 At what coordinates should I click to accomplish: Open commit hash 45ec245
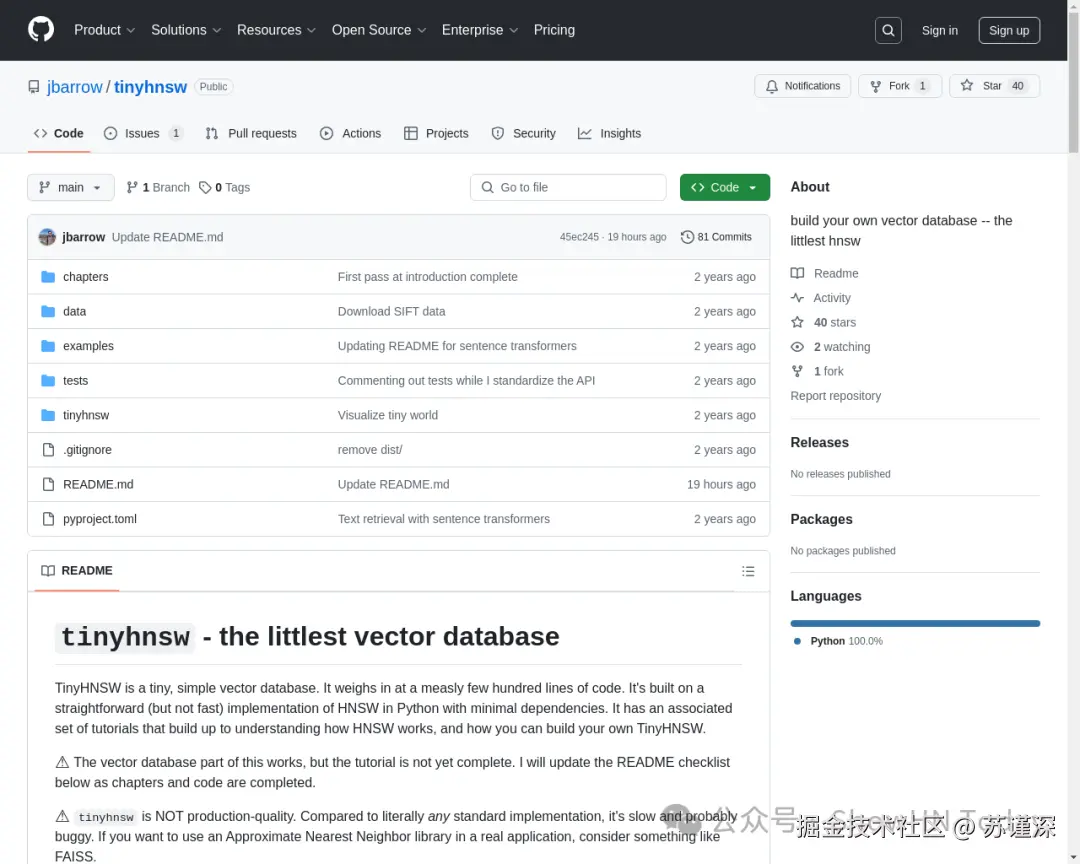tap(579, 237)
